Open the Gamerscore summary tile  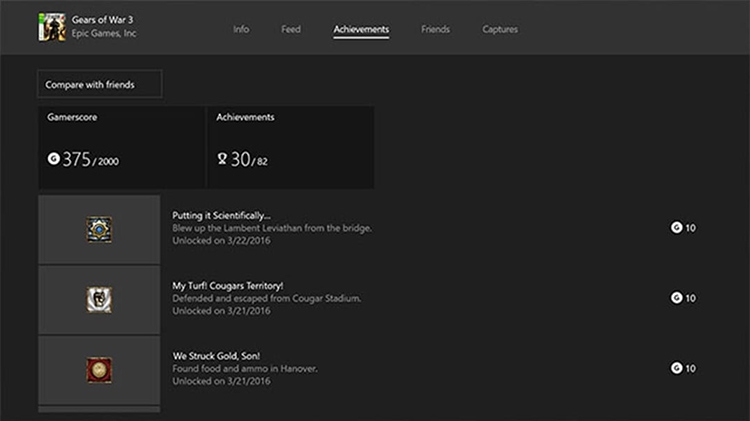[x=121, y=147]
